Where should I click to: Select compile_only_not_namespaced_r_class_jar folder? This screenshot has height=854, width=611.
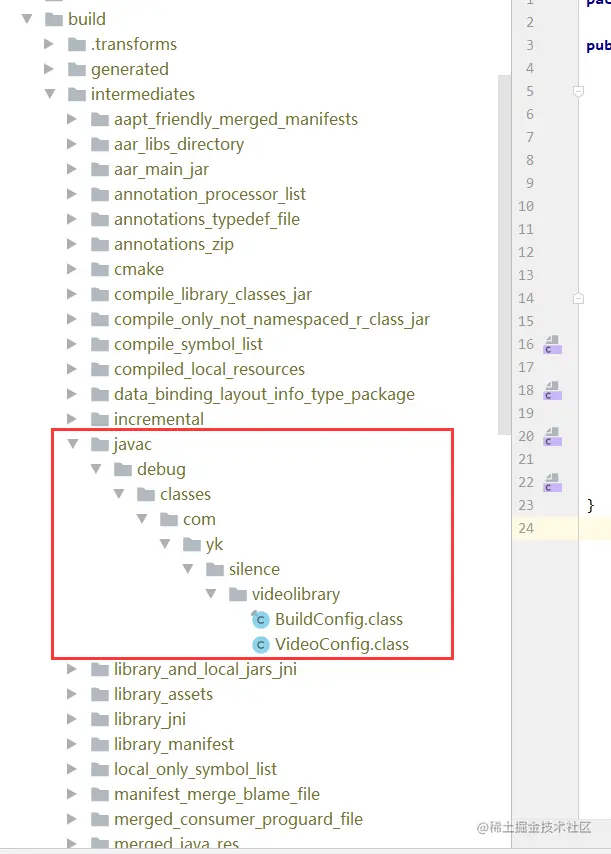[x=272, y=319]
